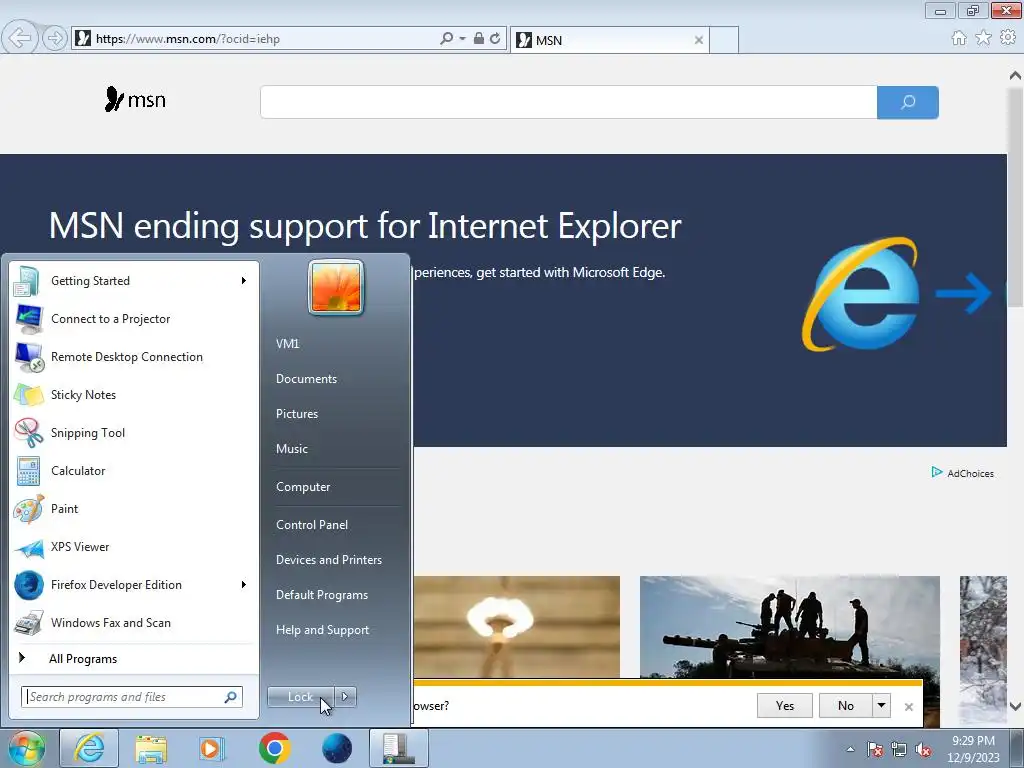This screenshot has height=768, width=1024.
Task: Click the Lock button
Action: tap(300, 697)
